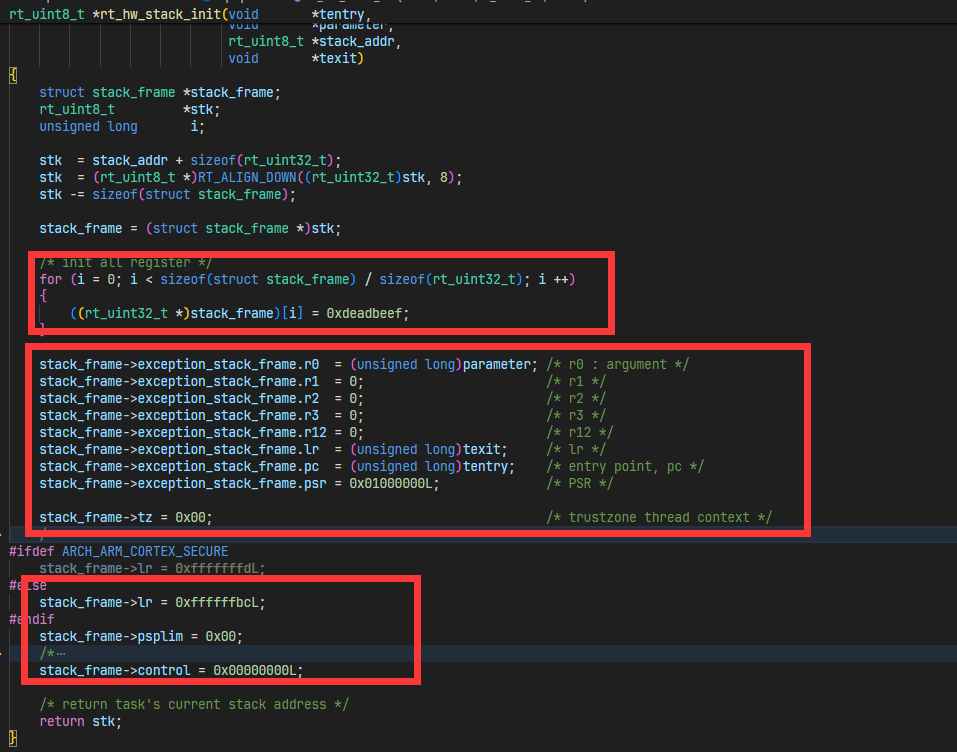
Task: Click the exception_stack_frame.pc field
Action: (179, 466)
